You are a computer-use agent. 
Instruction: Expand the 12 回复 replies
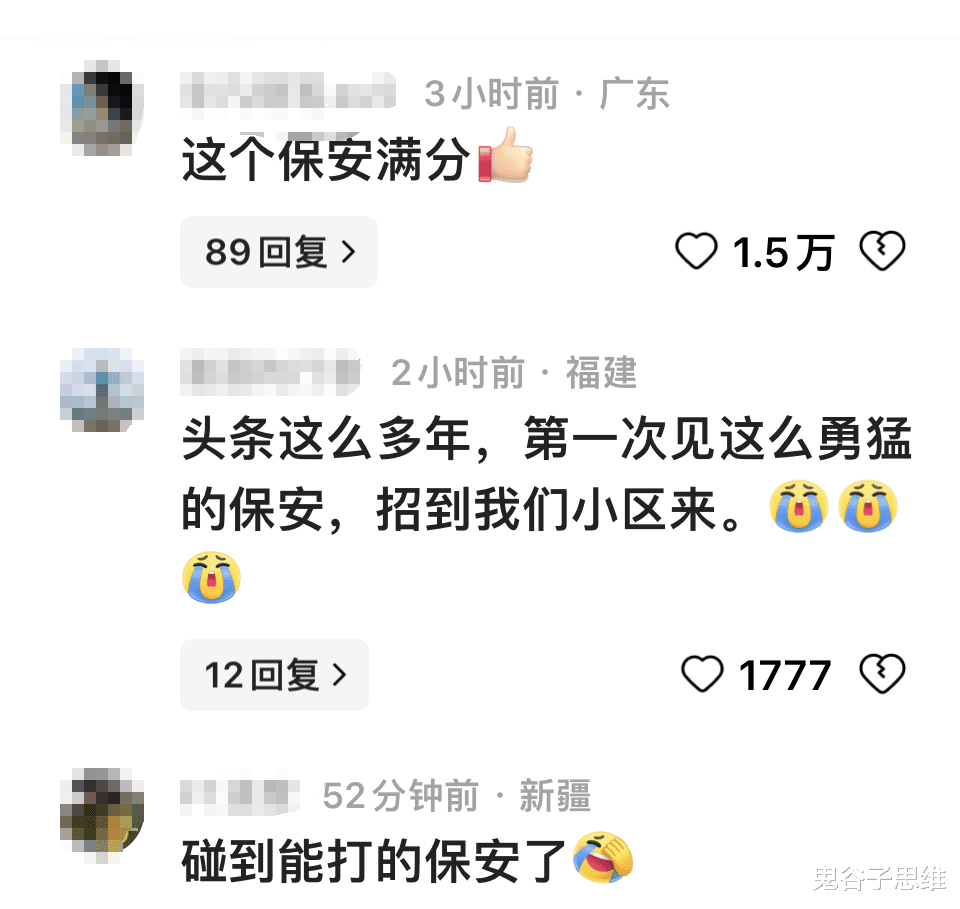coord(274,675)
